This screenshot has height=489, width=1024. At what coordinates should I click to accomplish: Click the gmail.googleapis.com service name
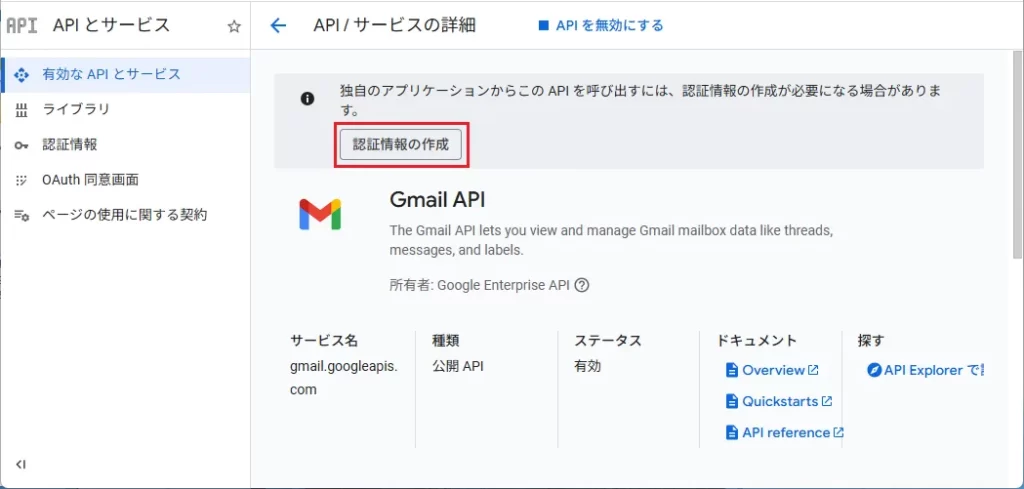tap(344, 378)
